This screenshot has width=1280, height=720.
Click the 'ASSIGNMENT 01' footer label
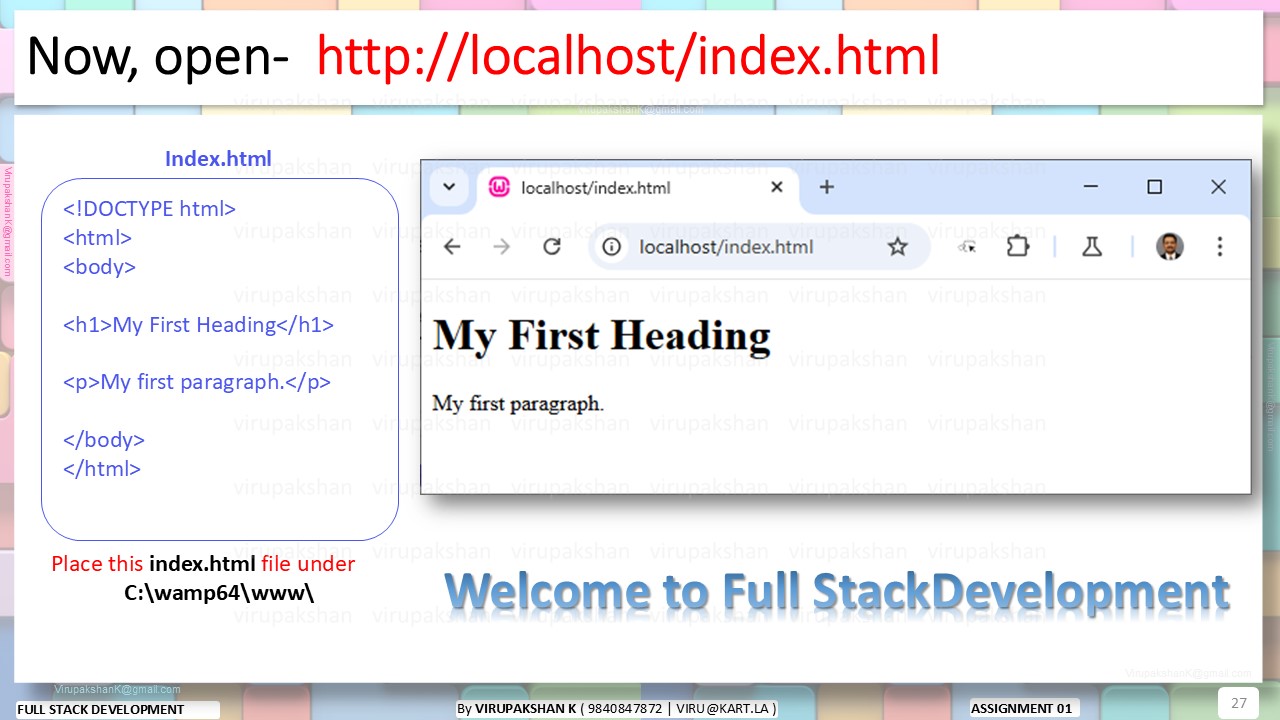pyautogui.click(x=1022, y=709)
